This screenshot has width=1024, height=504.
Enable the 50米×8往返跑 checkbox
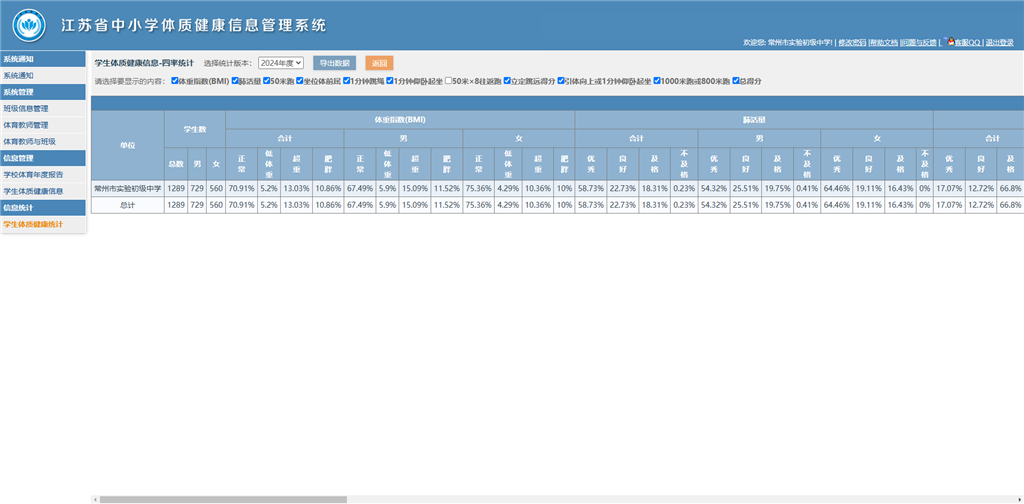click(448, 80)
